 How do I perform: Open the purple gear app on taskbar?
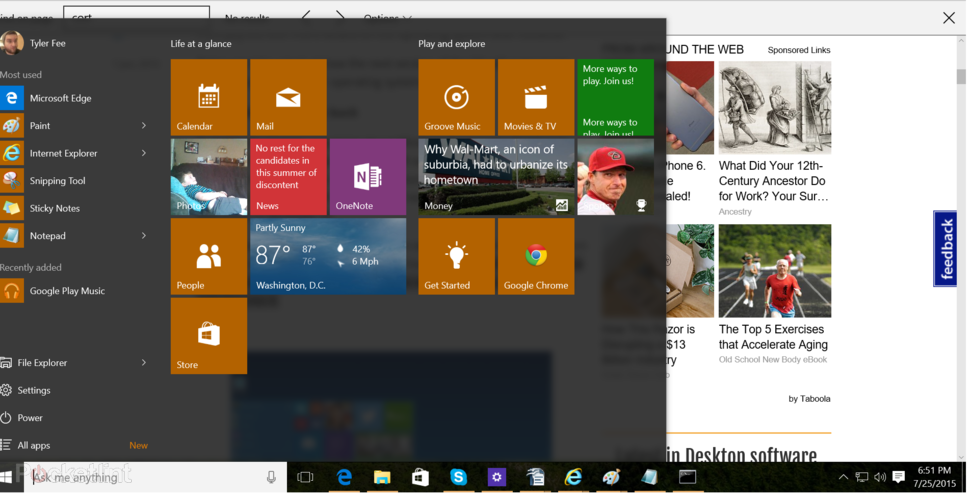(497, 477)
